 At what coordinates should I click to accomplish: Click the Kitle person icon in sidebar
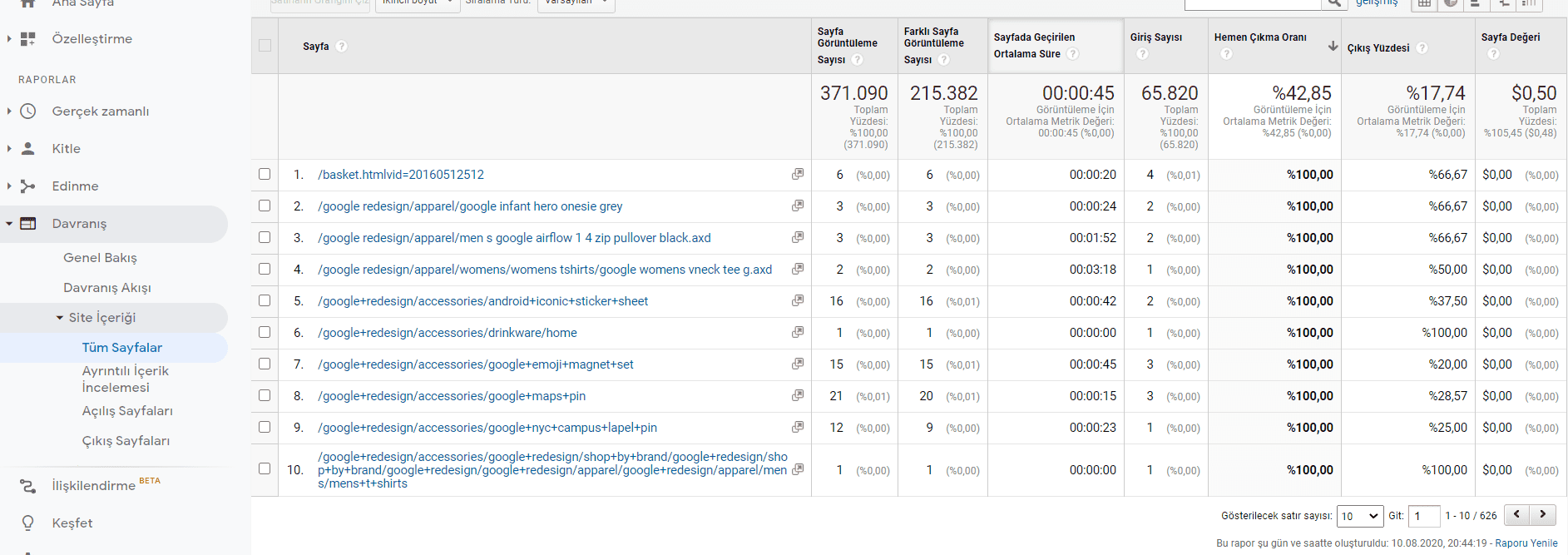(28, 149)
